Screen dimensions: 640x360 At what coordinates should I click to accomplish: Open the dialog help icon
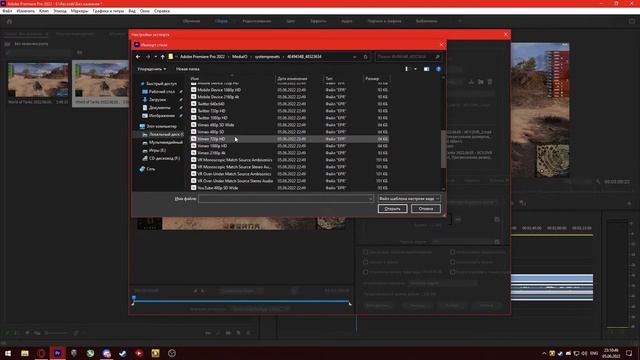tap(438, 69)
